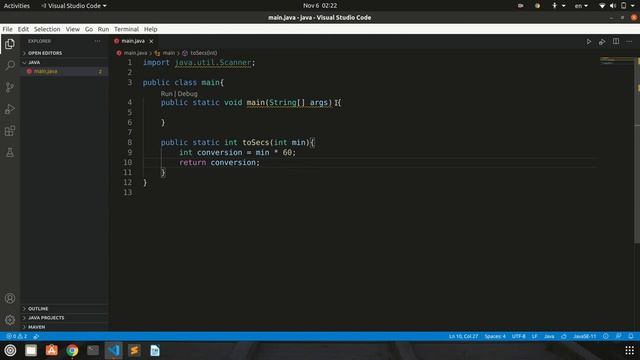Viewport: 640px width, 360px height.
Task: Split the editor to the right
Action: tap(616, 41)
